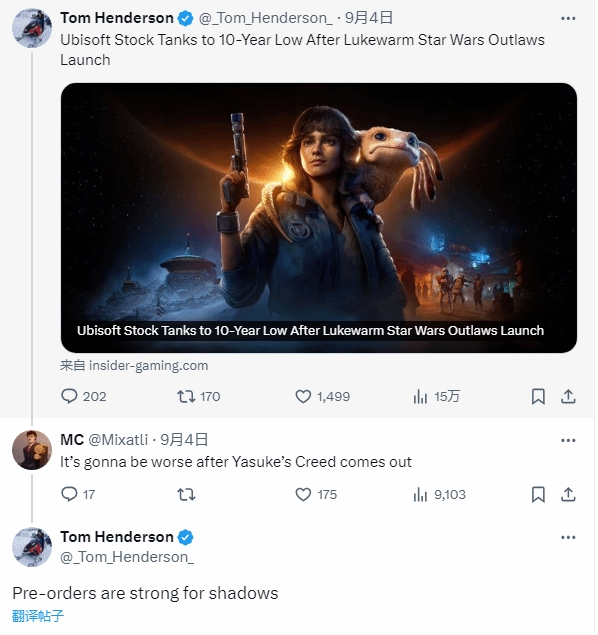View analytics for the 15万 views tweet
This screenshot has width=598, height=635.
click(x=436, y=396)
